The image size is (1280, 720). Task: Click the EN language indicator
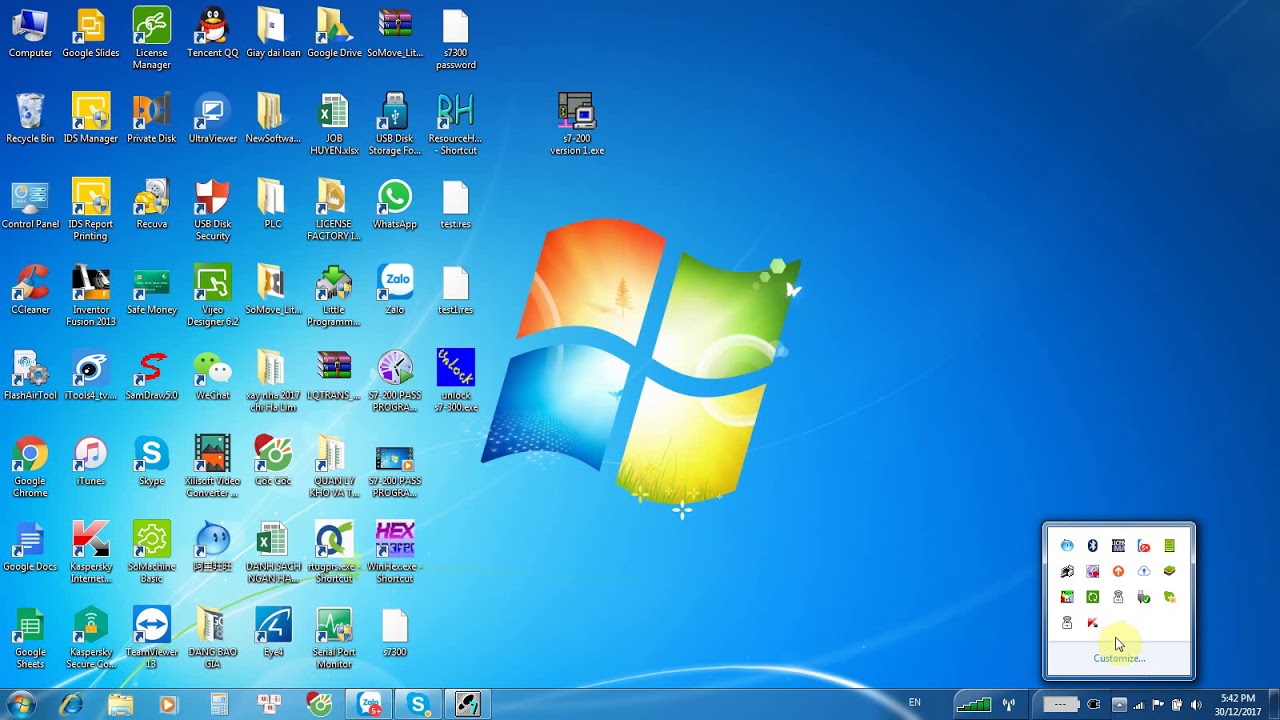914,703
